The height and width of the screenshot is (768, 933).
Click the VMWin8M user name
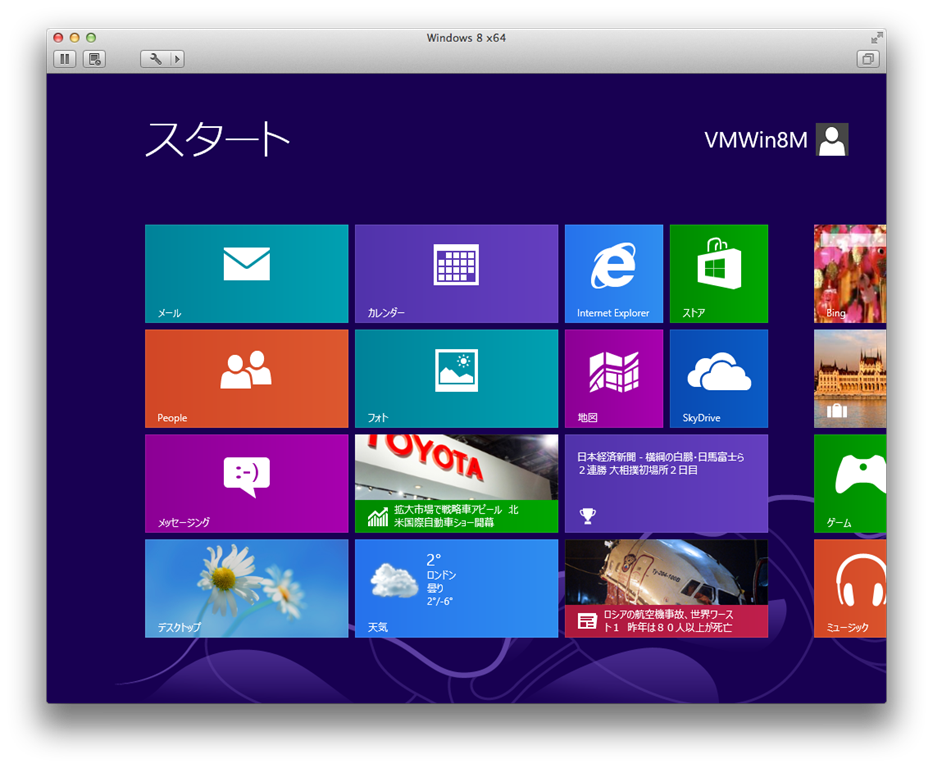756,140
